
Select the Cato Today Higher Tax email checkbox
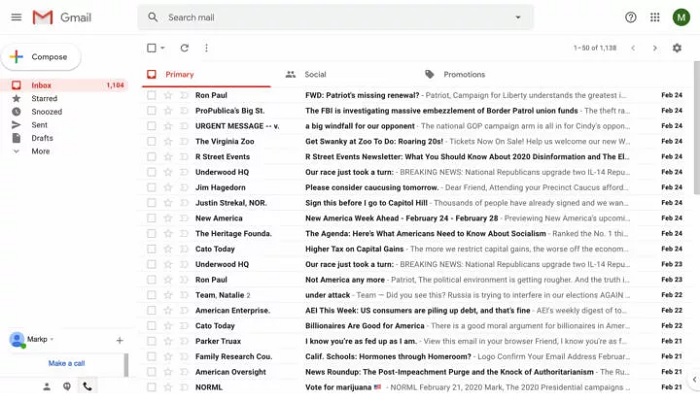pyautogui.click(x=152, y=249)
